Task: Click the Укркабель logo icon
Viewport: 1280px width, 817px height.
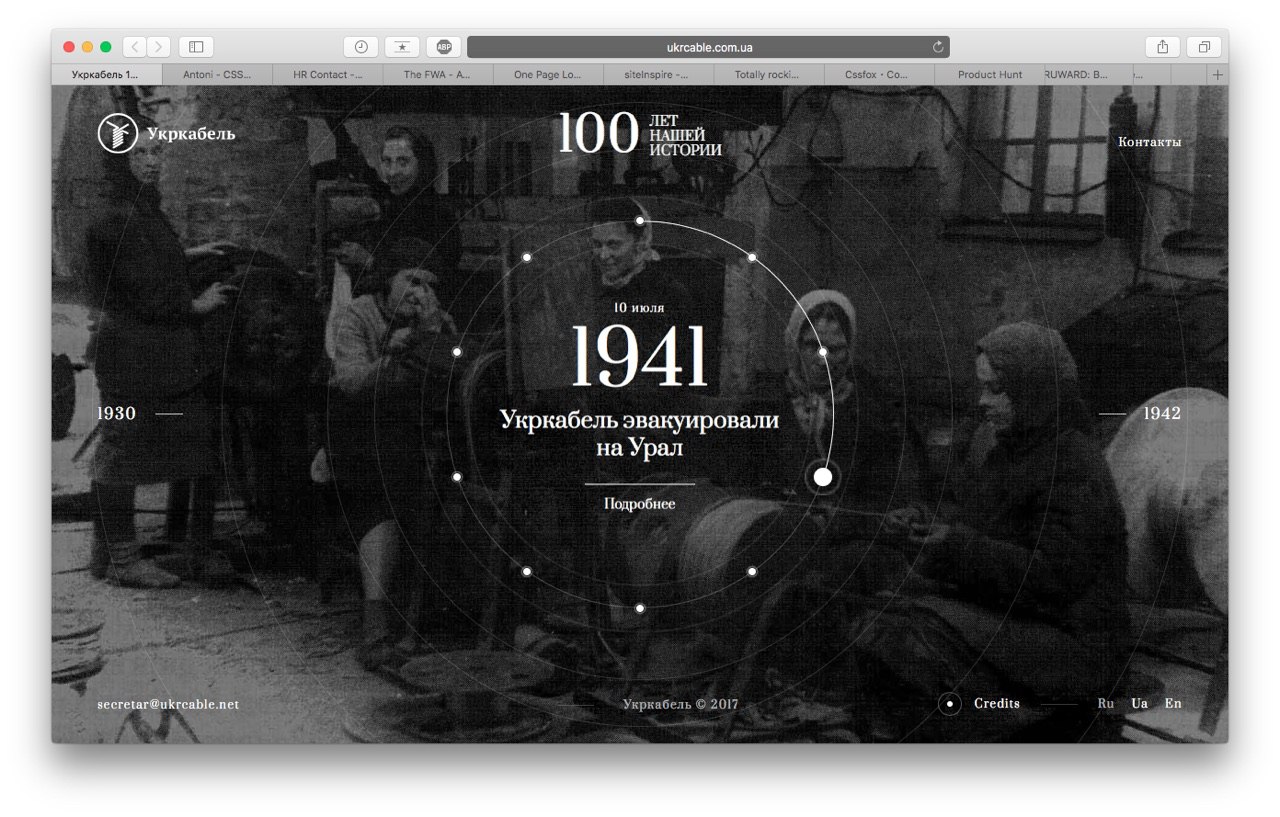Action: pyautogui.click(x=117, y=133)
